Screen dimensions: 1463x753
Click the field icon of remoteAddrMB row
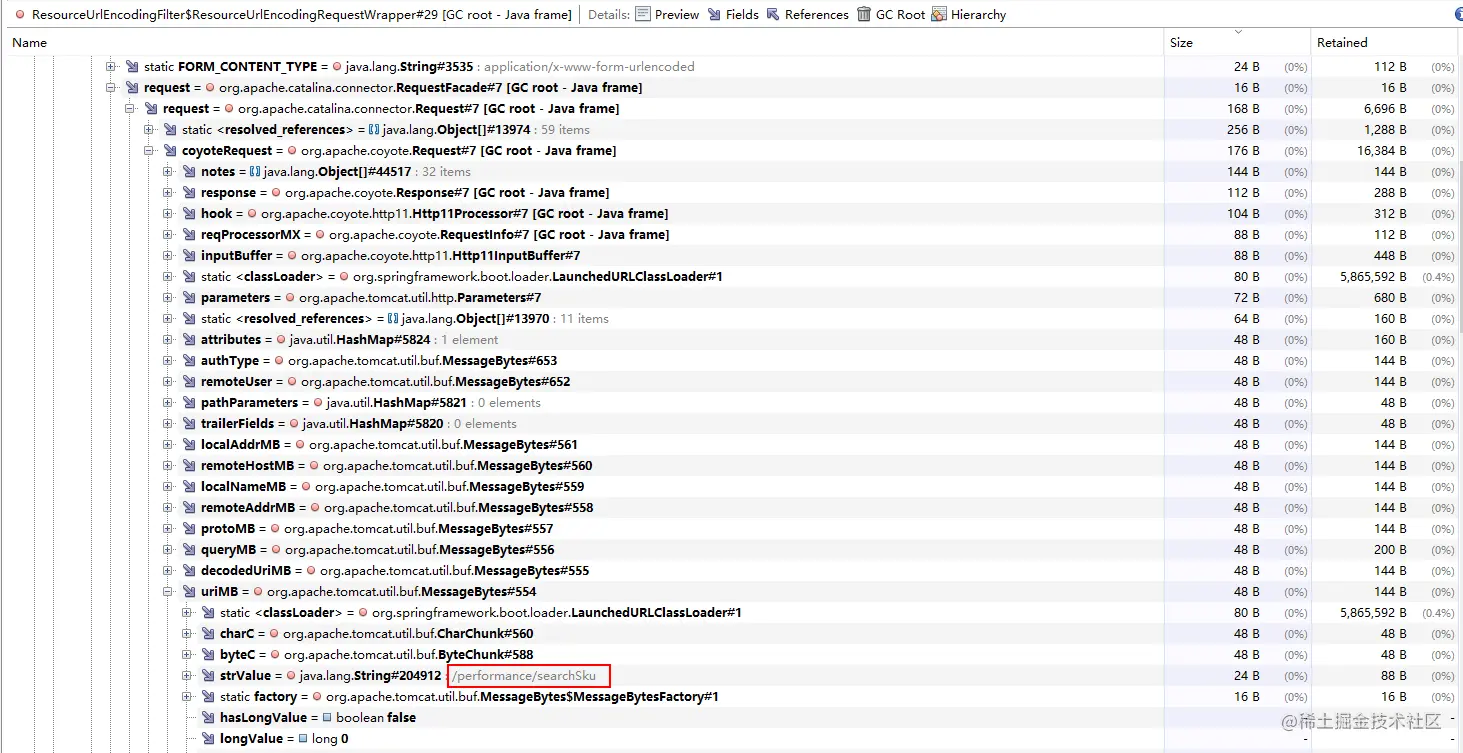(x=189, y=508)
